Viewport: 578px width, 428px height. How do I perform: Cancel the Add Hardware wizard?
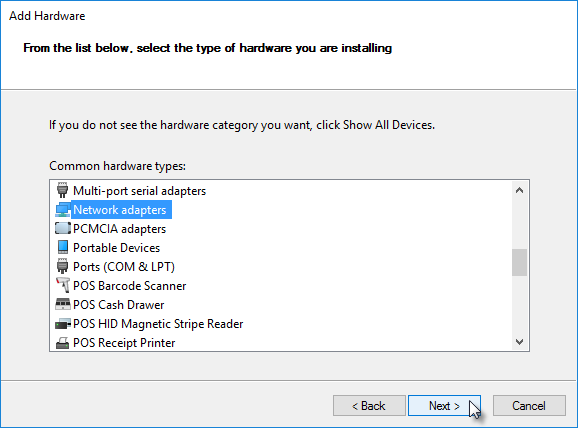pyautogui.click(x=529, y=406)
